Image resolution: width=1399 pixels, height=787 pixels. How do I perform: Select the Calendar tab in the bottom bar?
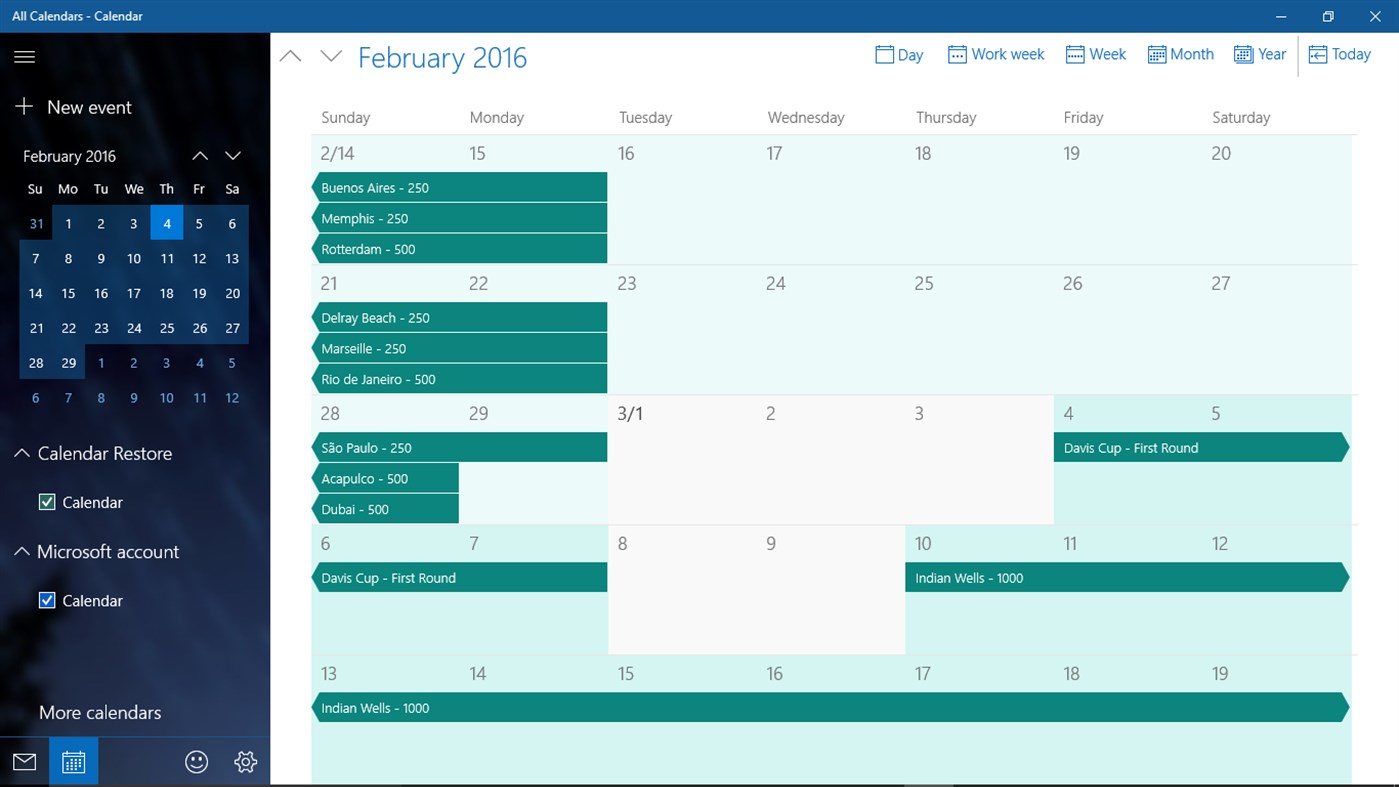coord(72,761)
